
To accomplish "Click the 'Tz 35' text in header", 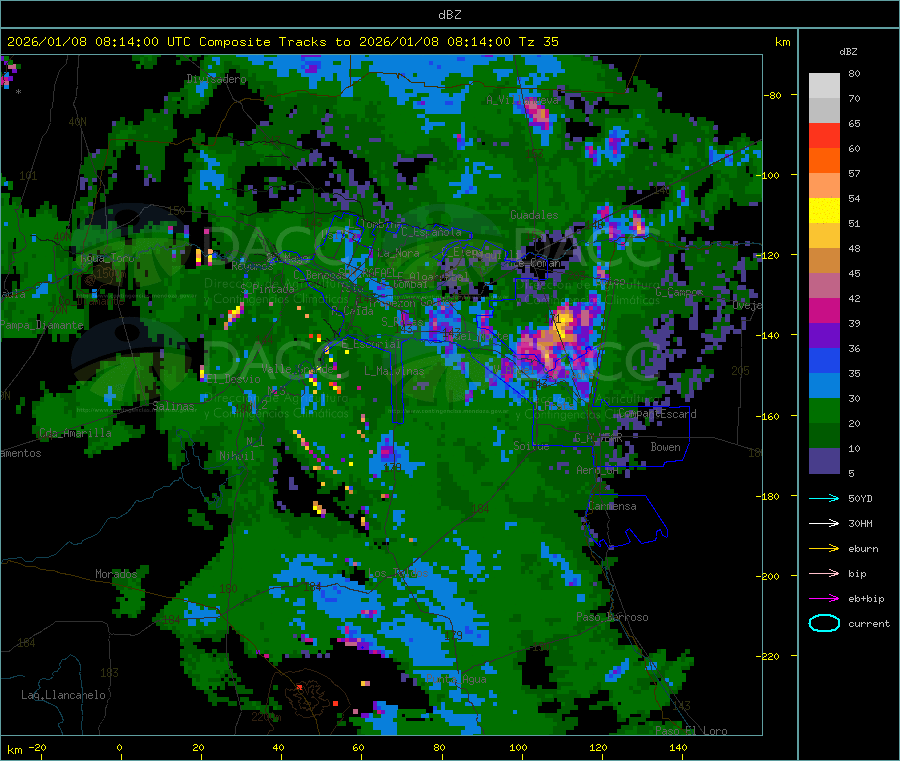I will tap(538, 42).
